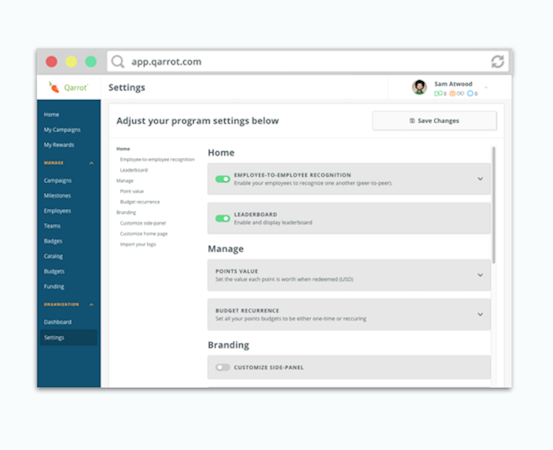Click Sam Atwood's profile avatar
The height and width of the screenshot is (450, 553).
click(x=419, y=87)
